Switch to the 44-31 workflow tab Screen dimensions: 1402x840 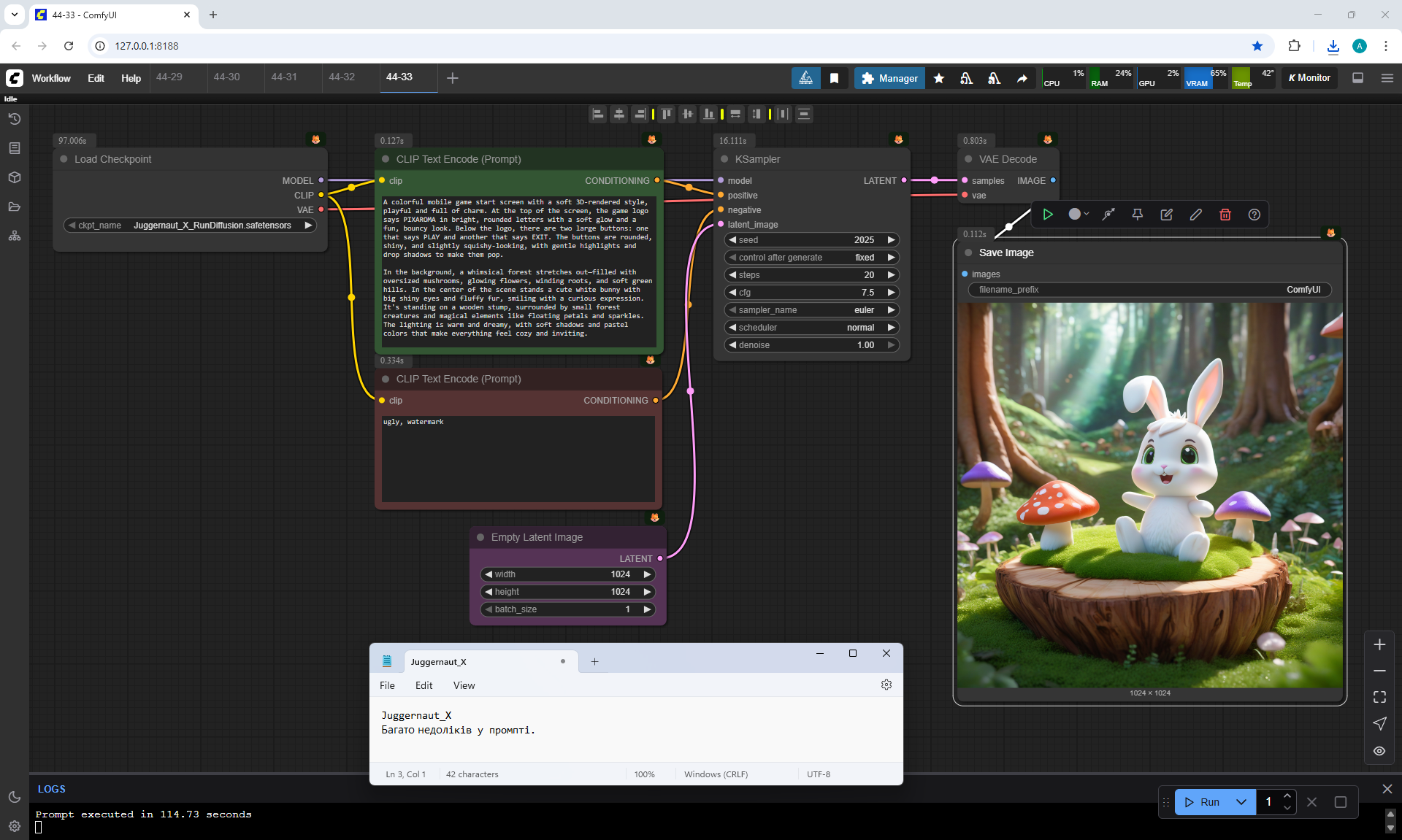pyautogui.click(x=284, y=77)
